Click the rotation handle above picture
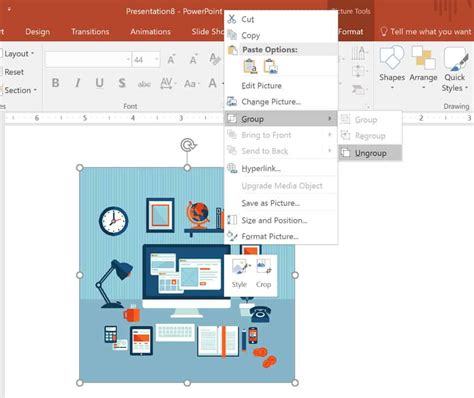The image size is (474, 398). [x=188, y=145]
